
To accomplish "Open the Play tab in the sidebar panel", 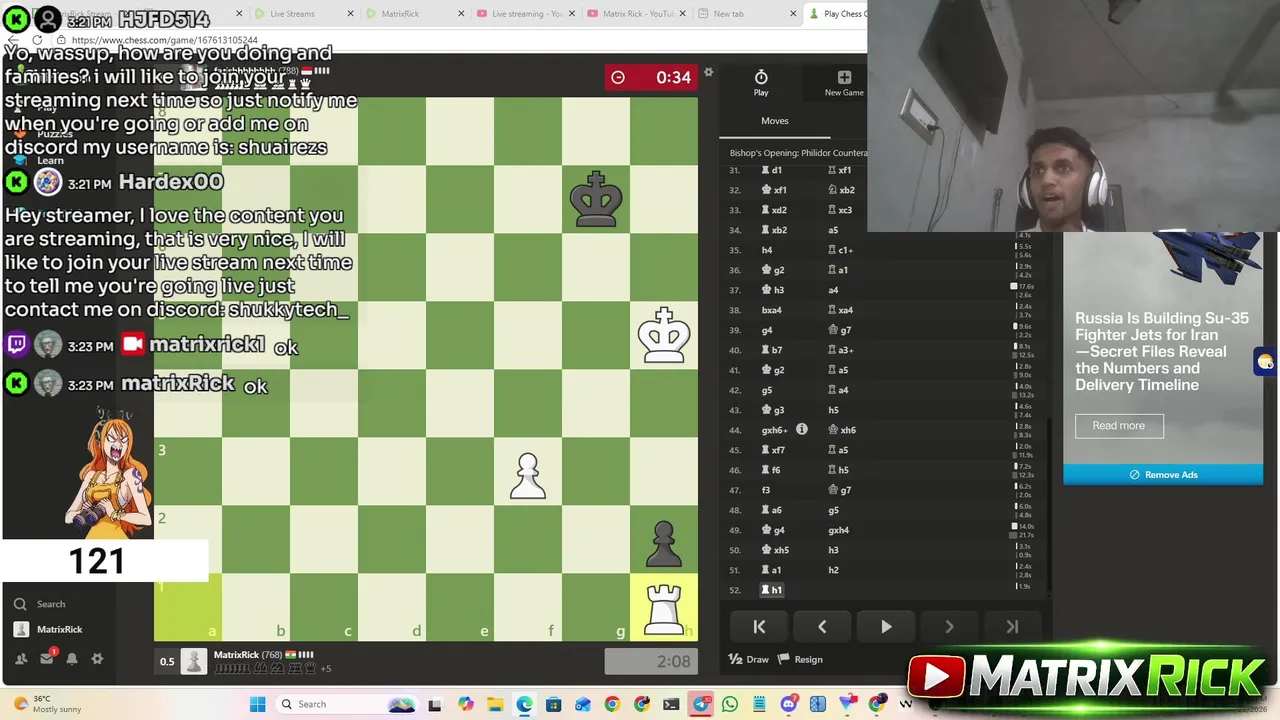I will point(761,83).
